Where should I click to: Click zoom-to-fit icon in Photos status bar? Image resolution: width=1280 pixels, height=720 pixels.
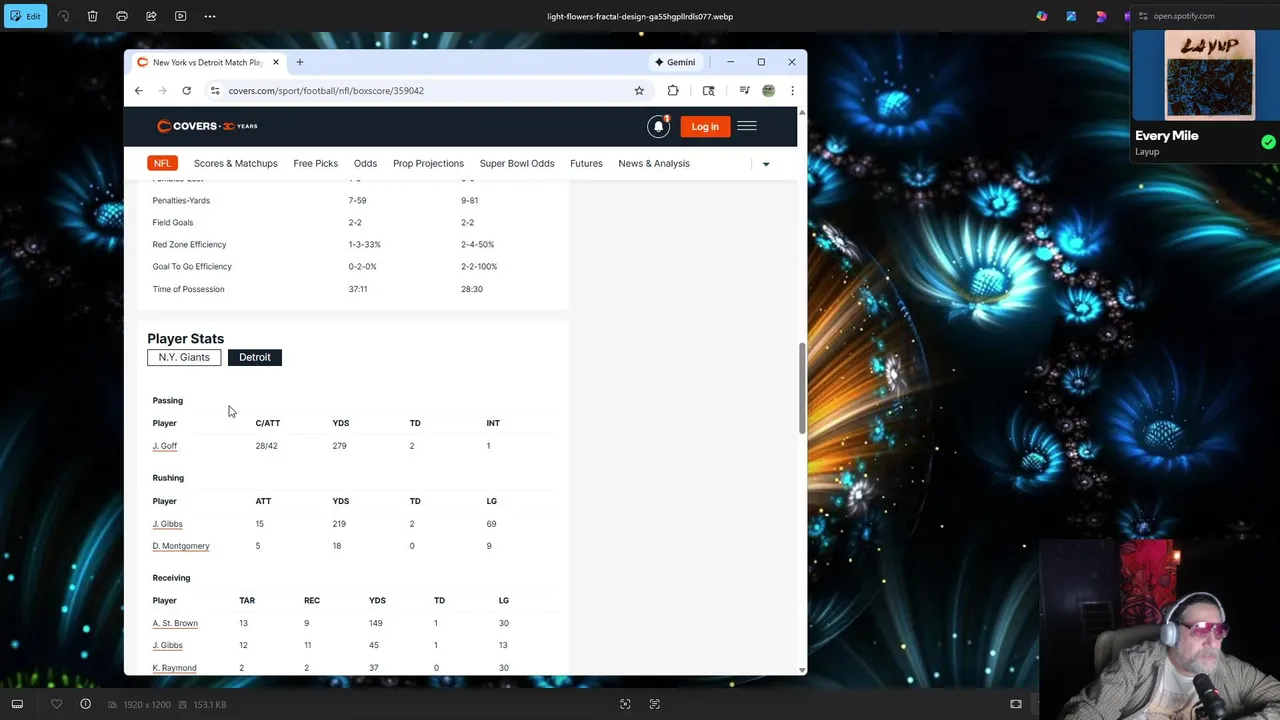(625, 704)
